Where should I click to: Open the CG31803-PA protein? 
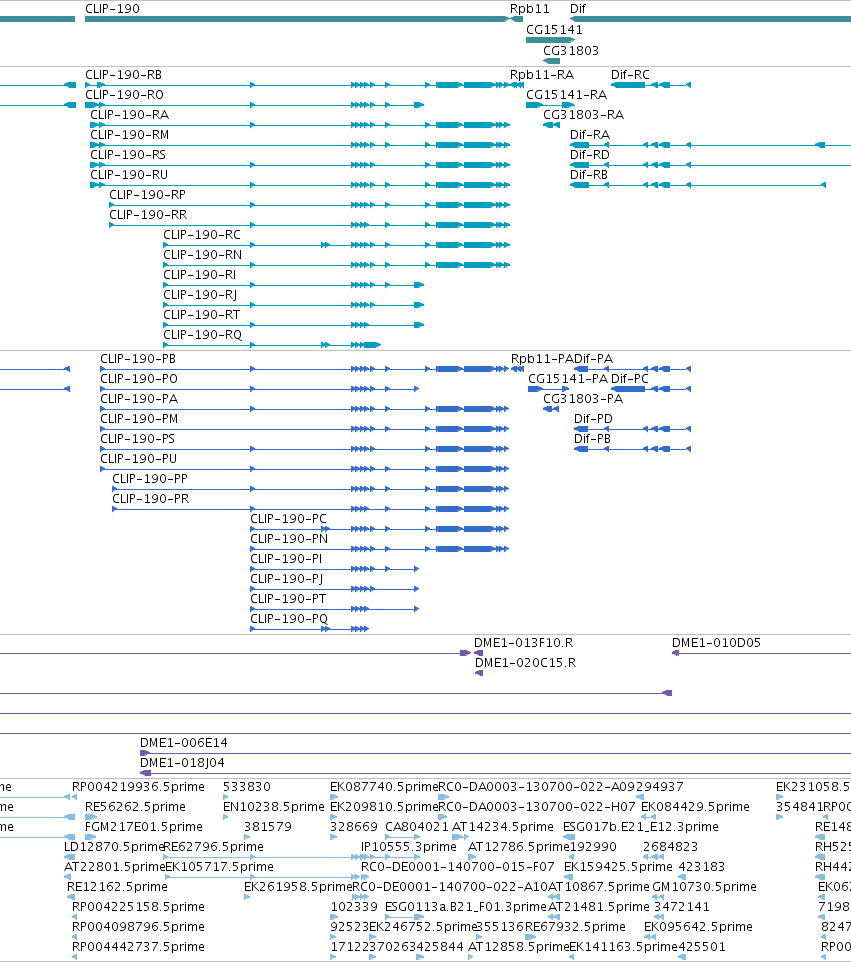pos(551,409)
